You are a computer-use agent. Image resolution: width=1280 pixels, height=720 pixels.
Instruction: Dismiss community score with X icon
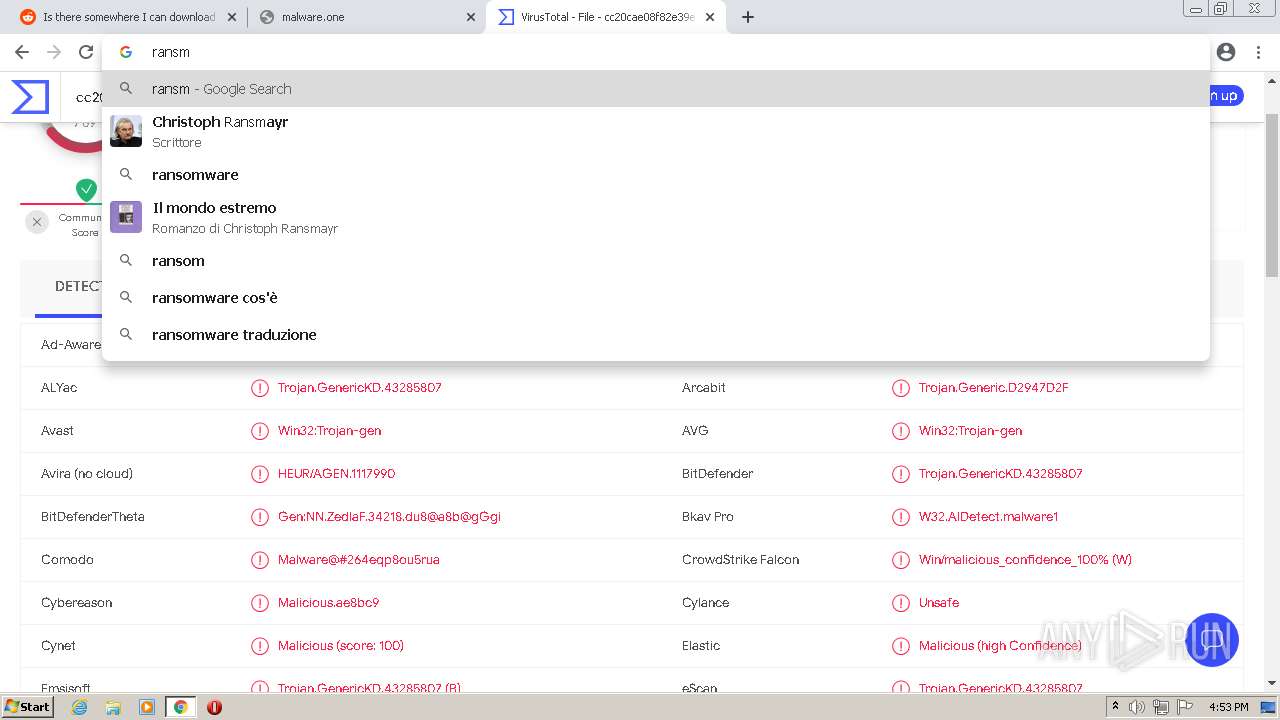coord(37,222)
